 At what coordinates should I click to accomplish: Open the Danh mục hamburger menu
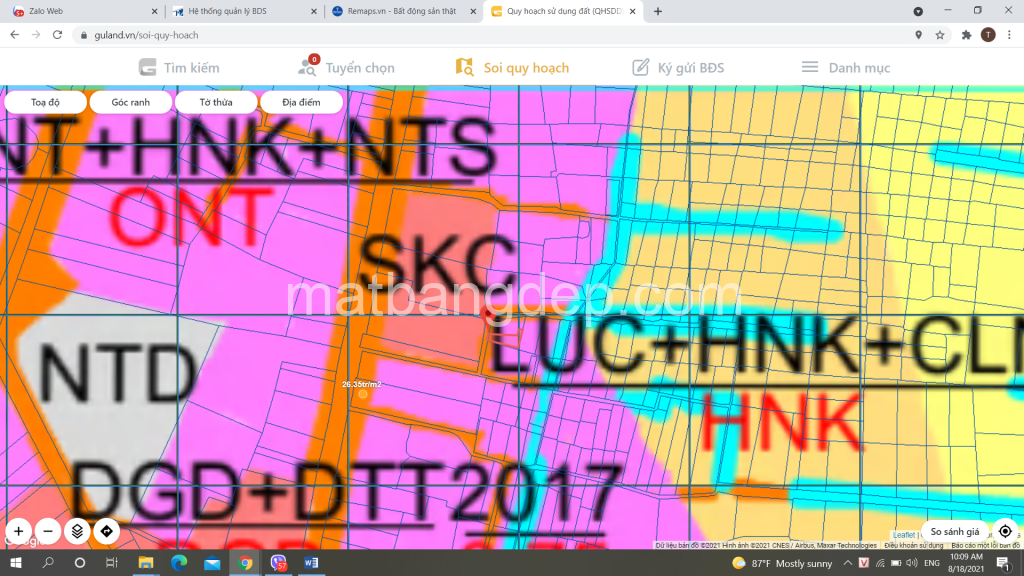point(846,67)
